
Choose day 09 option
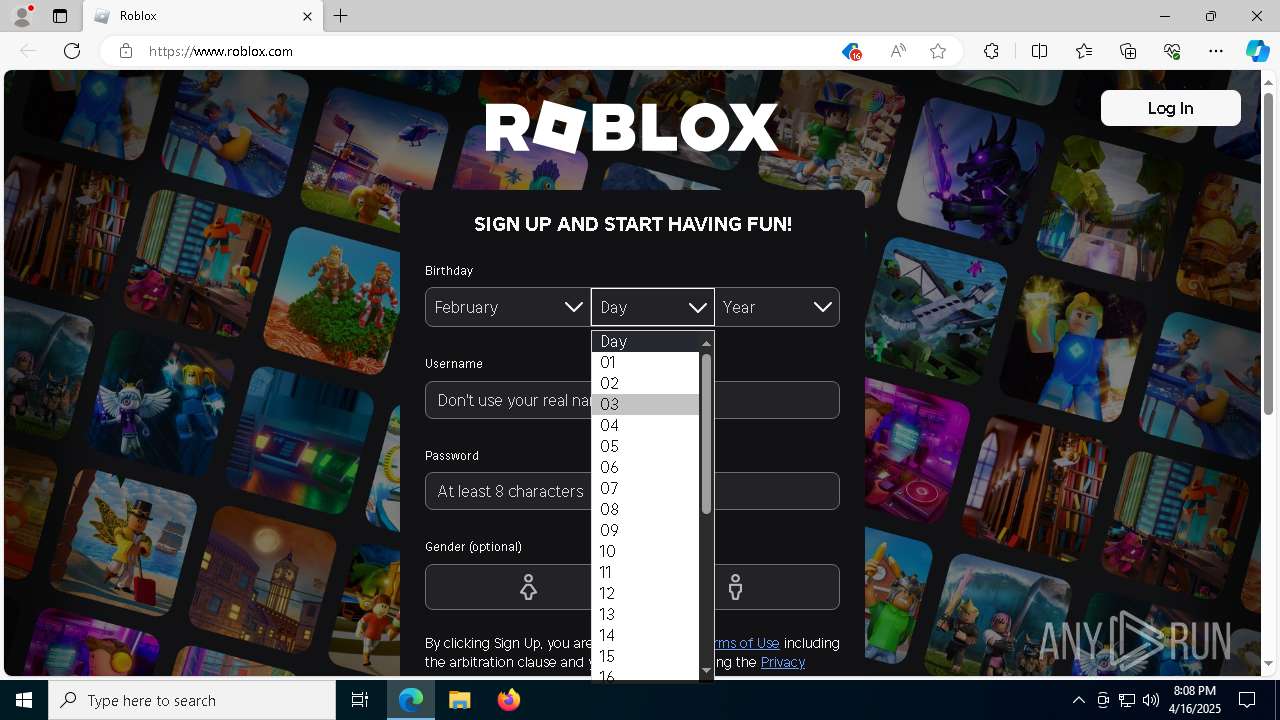click(645, 530)
